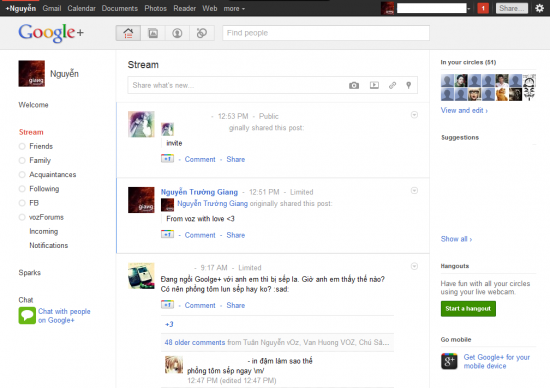This screenshot has height=388, width=550.
Task: Open options dropdown of the 12:51 PM post
Action: pyautogui.click(x=414, y=191)
